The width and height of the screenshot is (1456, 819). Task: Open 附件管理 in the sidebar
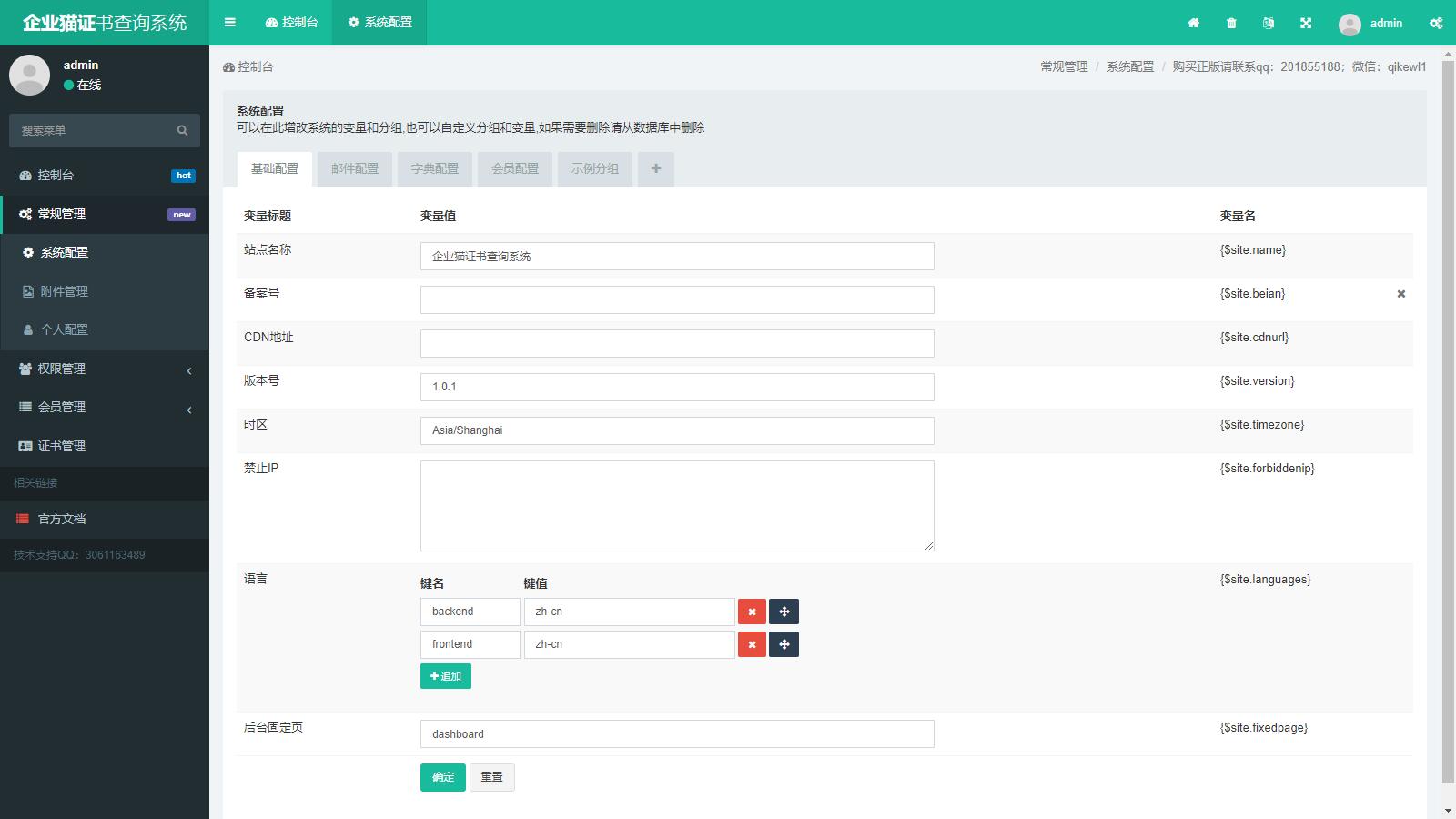tap(65, 291)
